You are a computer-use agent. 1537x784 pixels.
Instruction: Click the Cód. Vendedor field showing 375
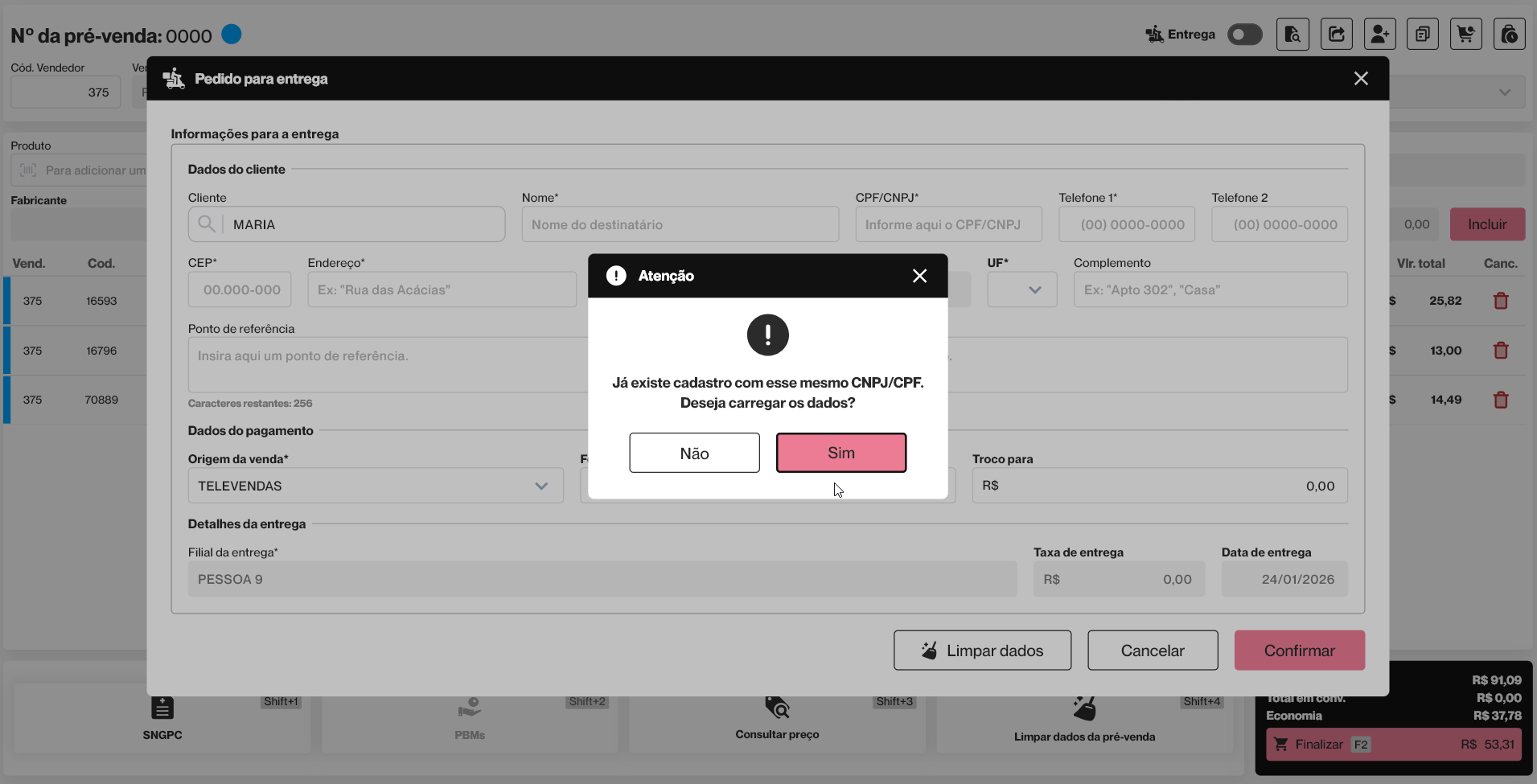[x=65, y=92]
